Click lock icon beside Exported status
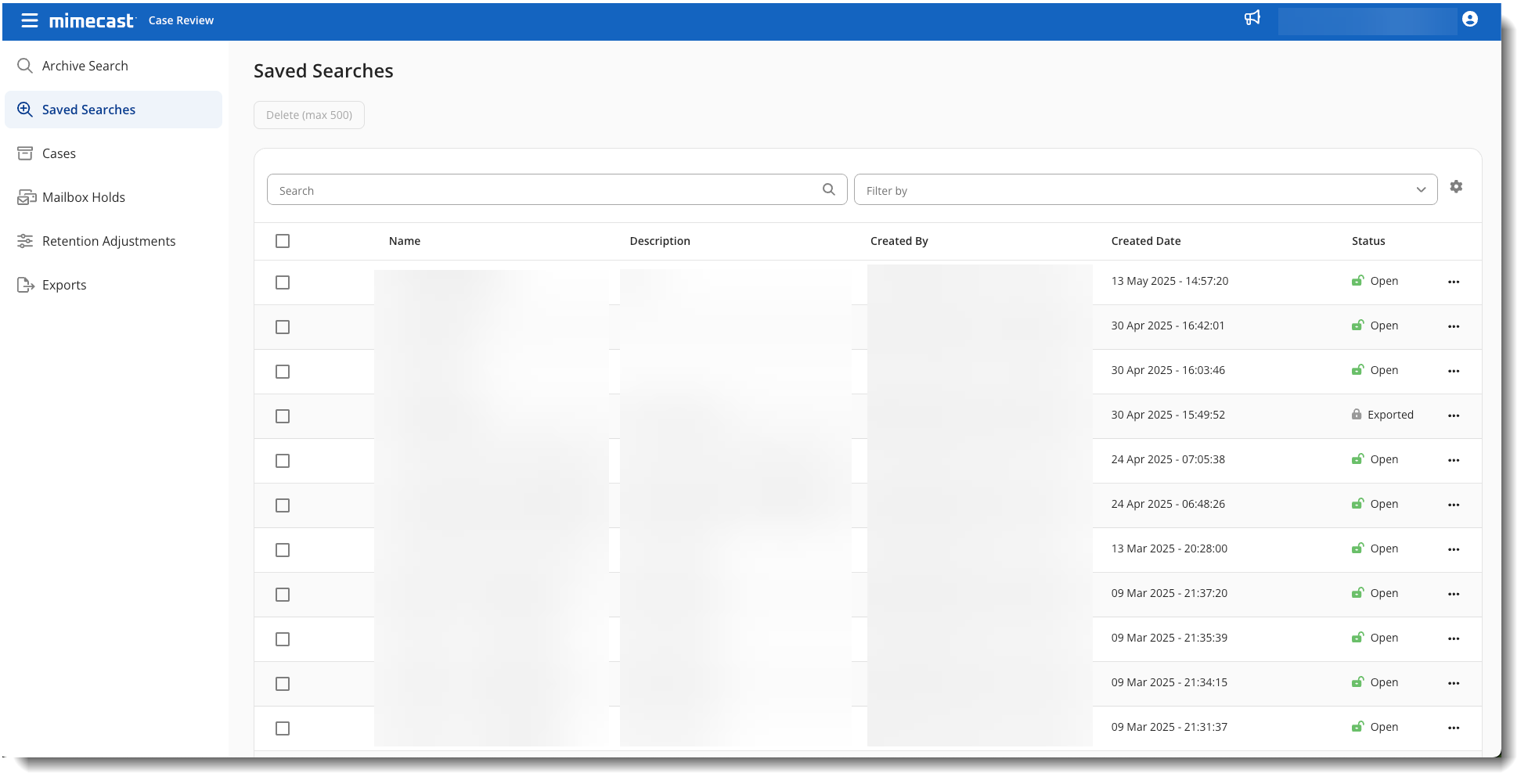1528x784 pixels. point(1356,415)
